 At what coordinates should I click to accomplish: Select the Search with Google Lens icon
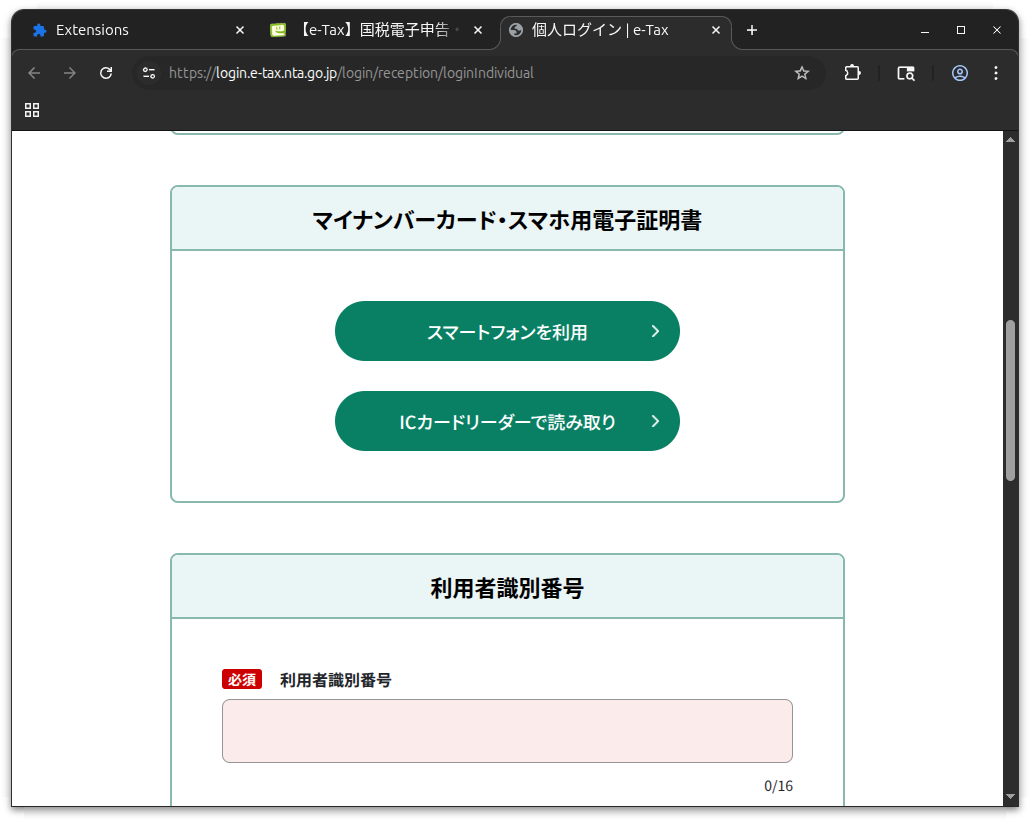906,73
